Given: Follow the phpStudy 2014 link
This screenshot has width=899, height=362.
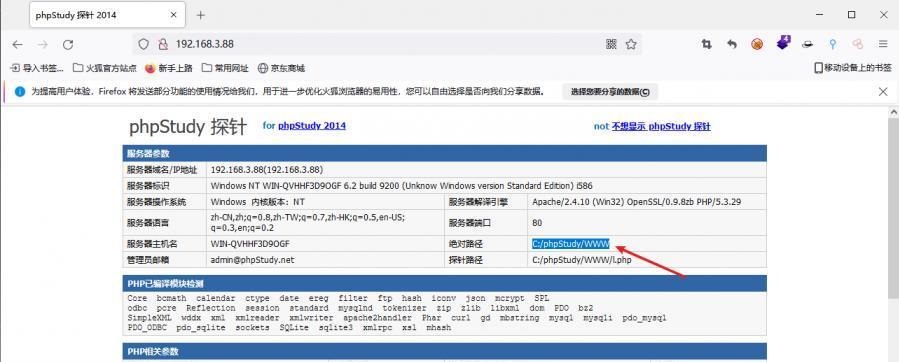Looking at the screenshot, I should 312,126.
